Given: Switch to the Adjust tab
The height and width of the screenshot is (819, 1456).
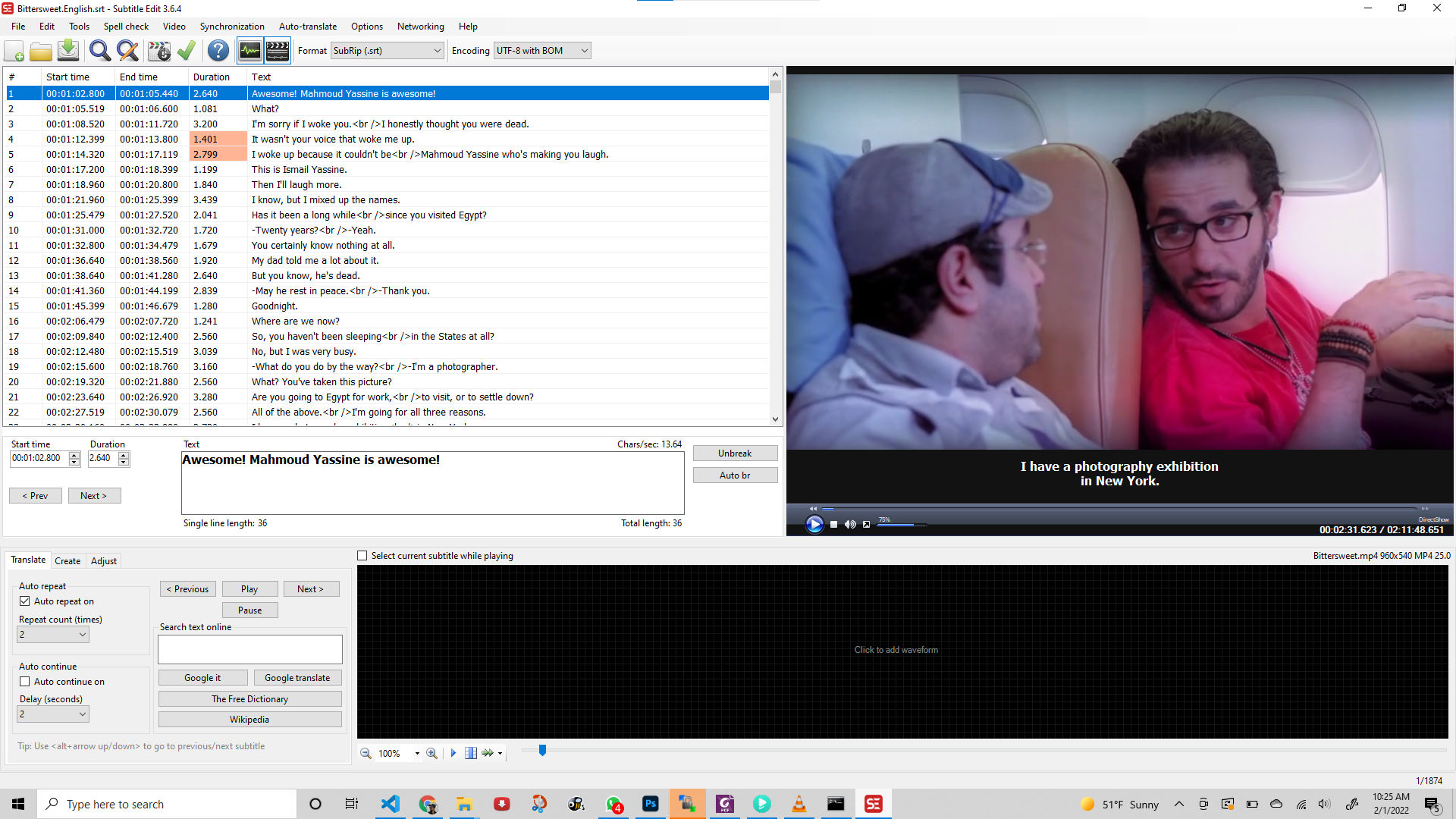Looking at the screenshot, I should pyautogui.click(x=104, y=561).
